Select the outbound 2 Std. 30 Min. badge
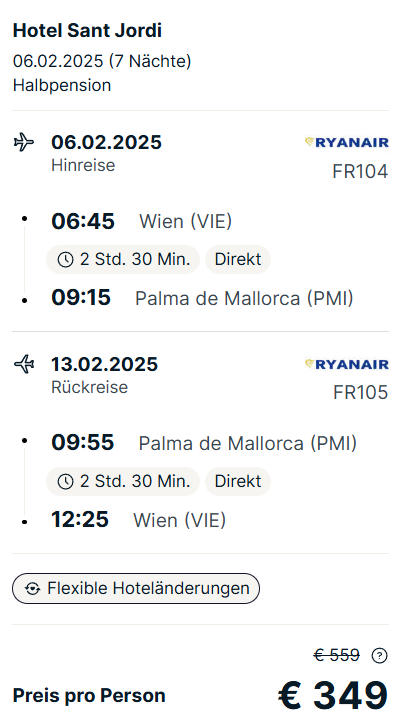This screenshot has width=399, height=726. 123,259
